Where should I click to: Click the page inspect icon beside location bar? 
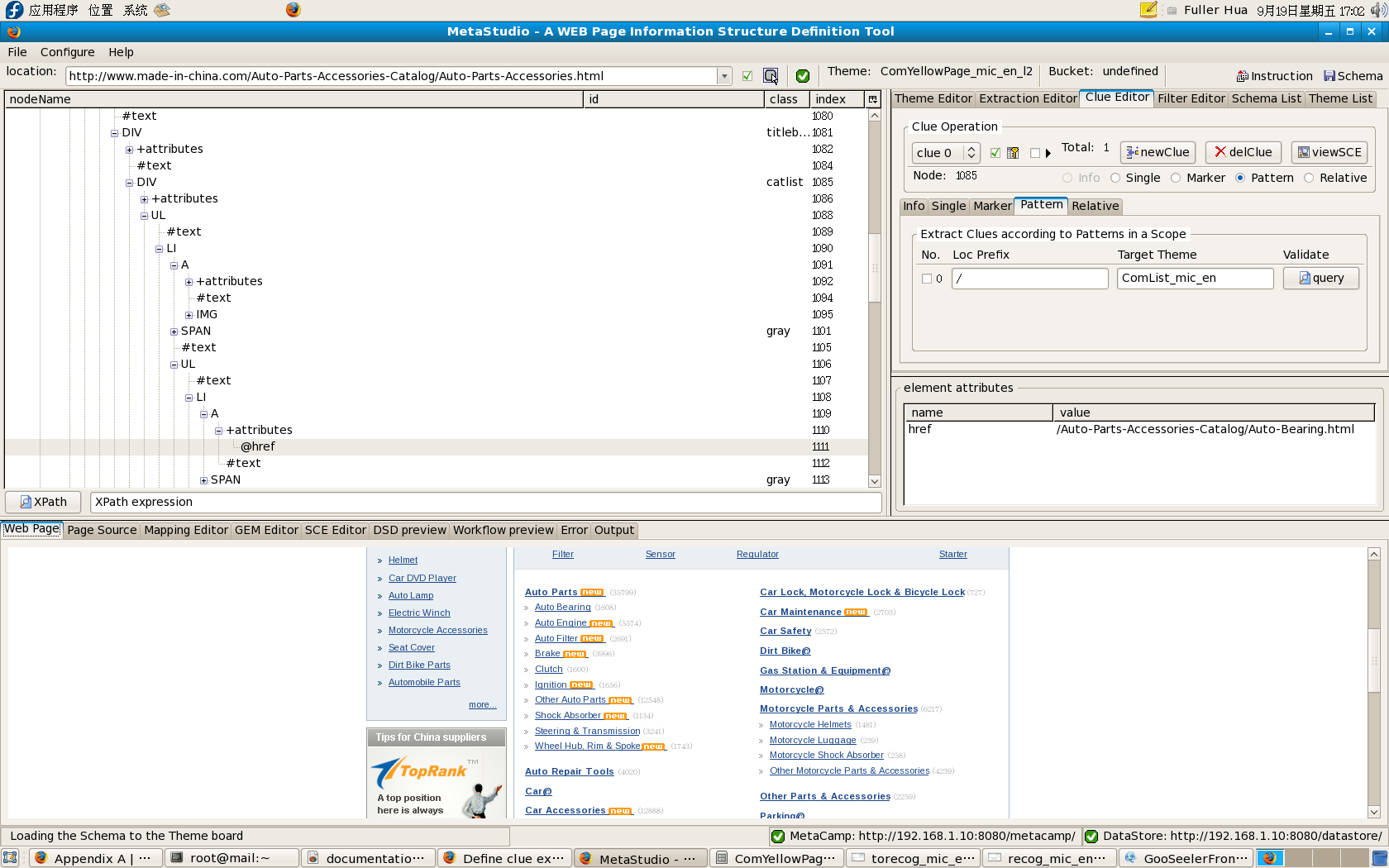tap(771, 76)
